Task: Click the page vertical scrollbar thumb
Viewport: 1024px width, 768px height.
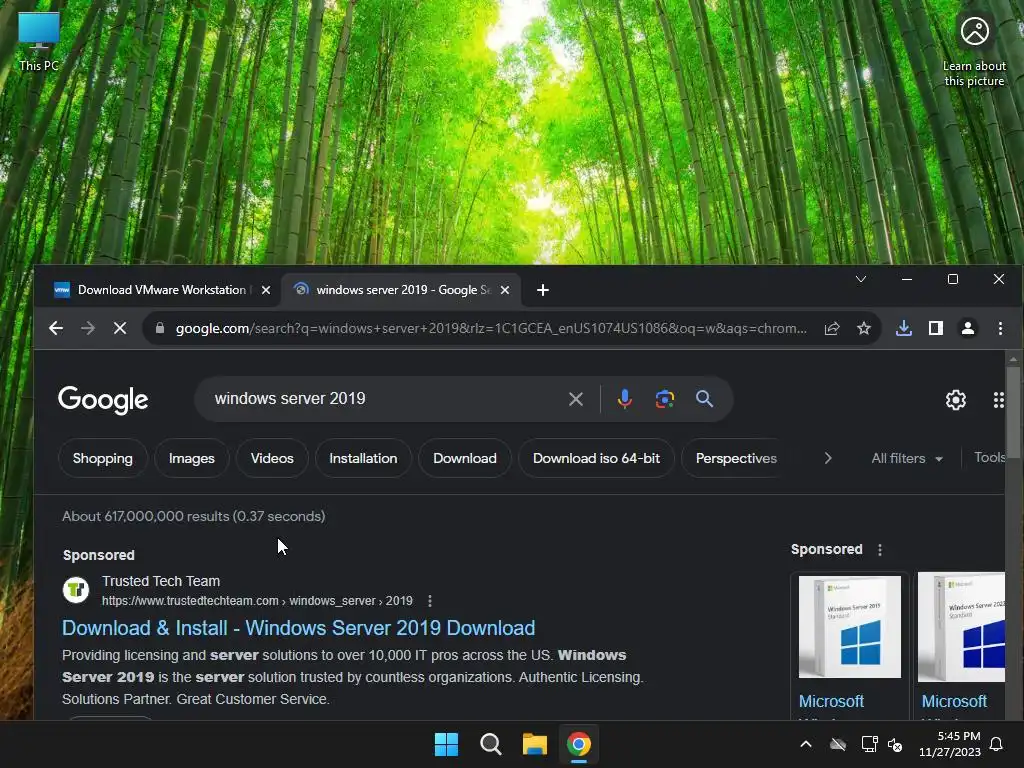Action: pos(1013,413)
